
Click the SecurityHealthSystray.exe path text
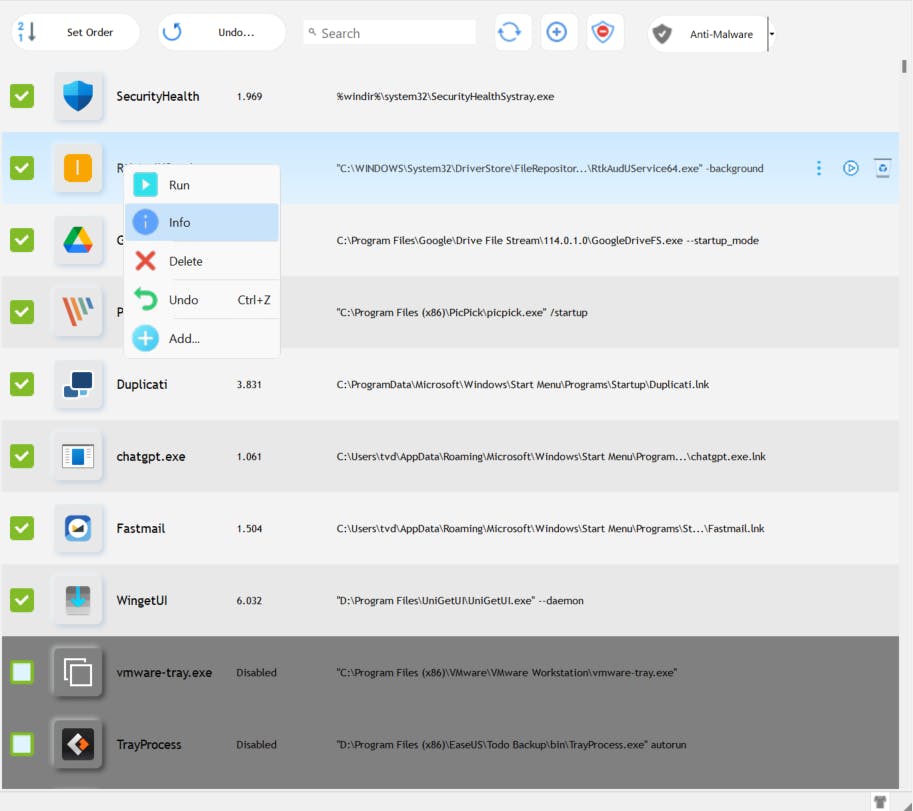pos(445,97)
